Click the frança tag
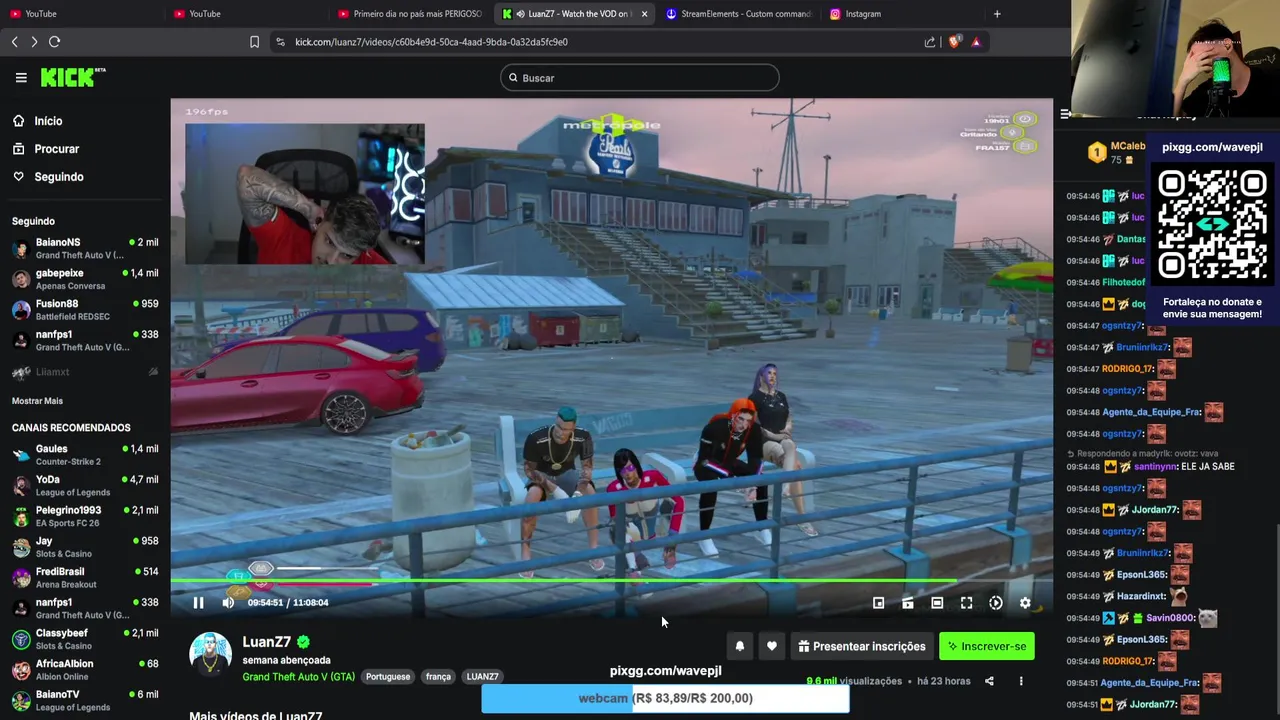Screen dimensions: 1280x720 click(x=438, y=677)
